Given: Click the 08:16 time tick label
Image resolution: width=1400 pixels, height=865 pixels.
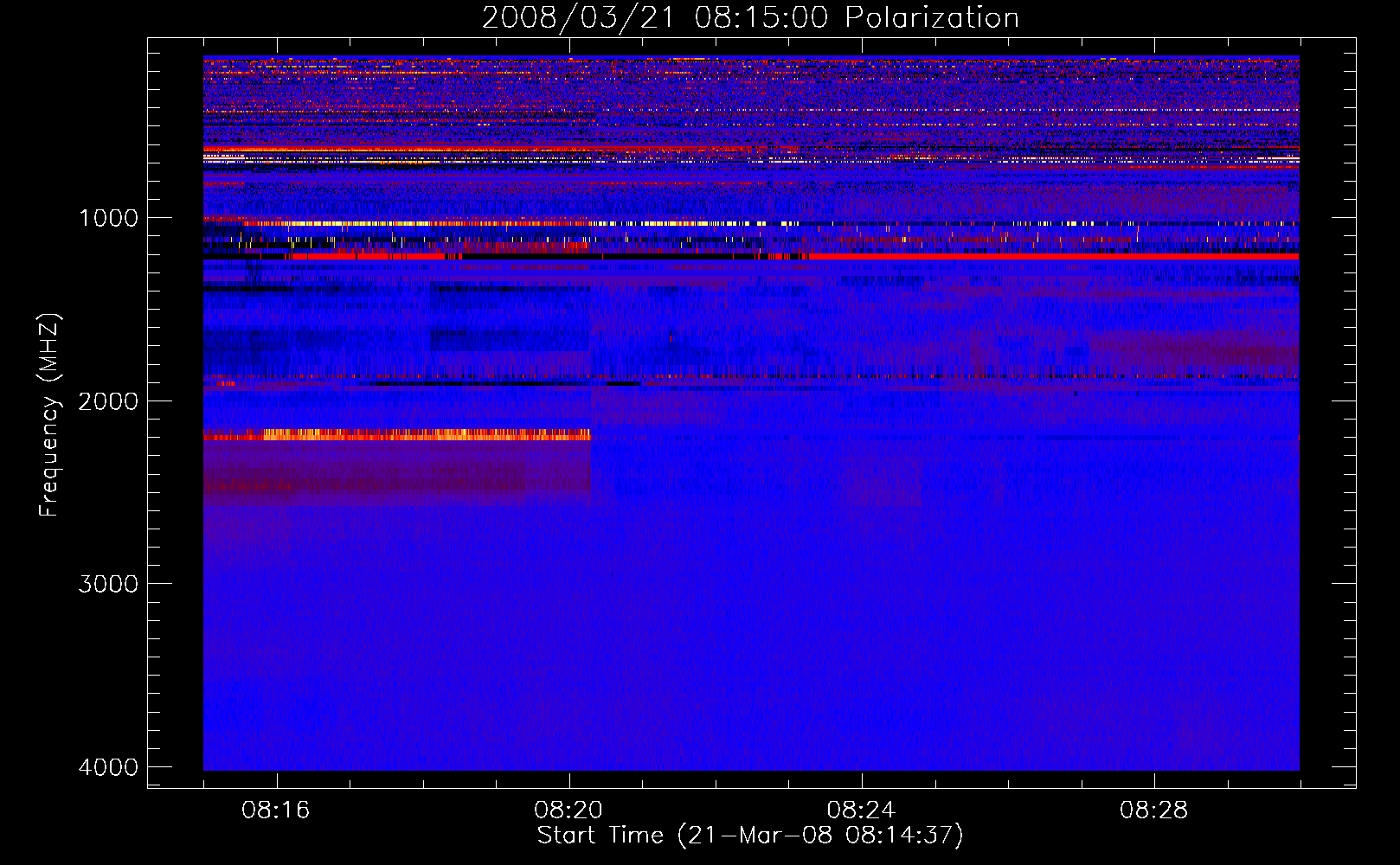Looking at the screenshot, I should point(276,811).
